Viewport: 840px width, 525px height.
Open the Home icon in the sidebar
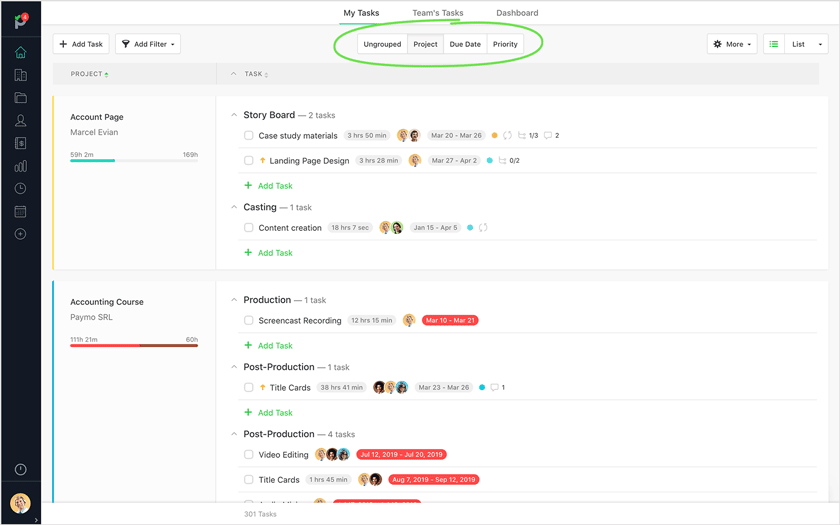coord(20,52)
